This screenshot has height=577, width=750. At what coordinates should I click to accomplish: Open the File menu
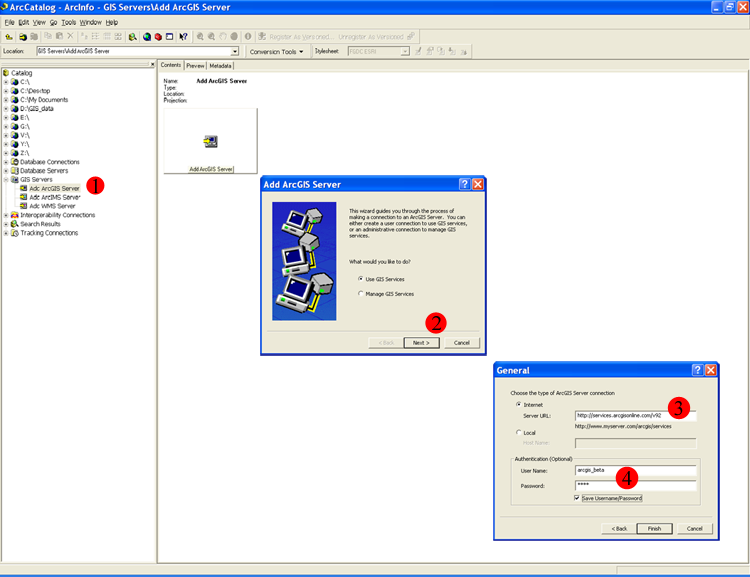[9, 22]
